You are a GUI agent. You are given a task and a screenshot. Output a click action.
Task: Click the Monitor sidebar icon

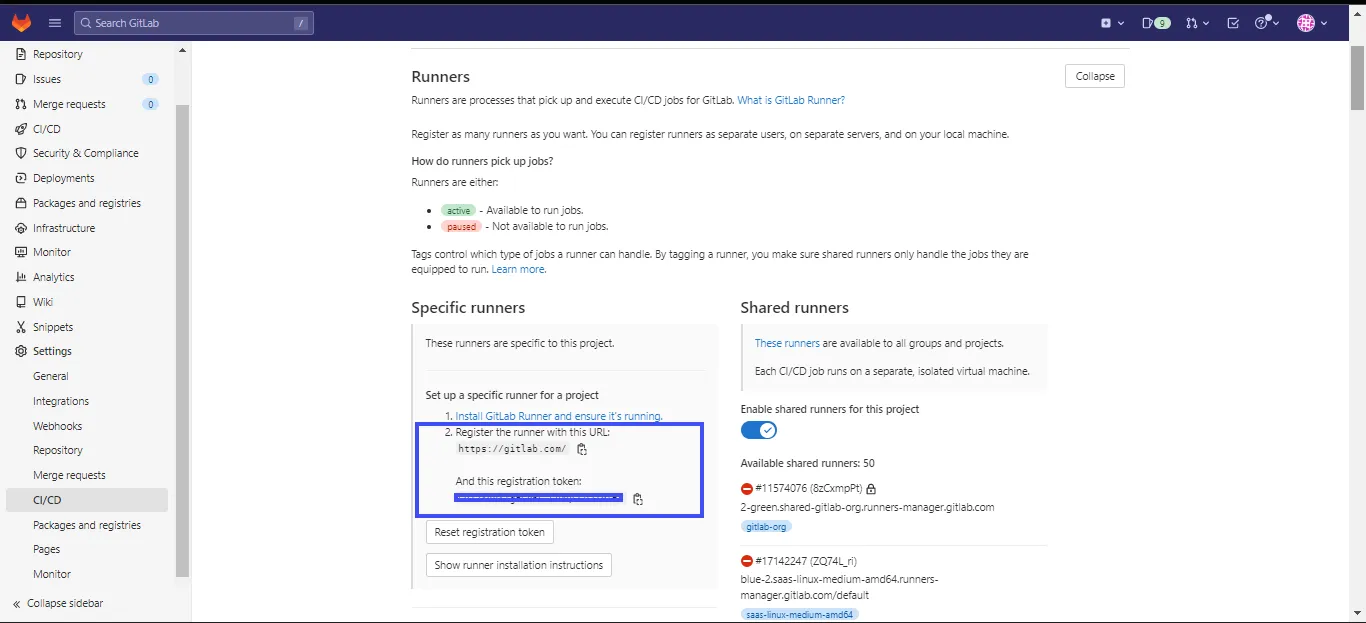tap(21, 252)
